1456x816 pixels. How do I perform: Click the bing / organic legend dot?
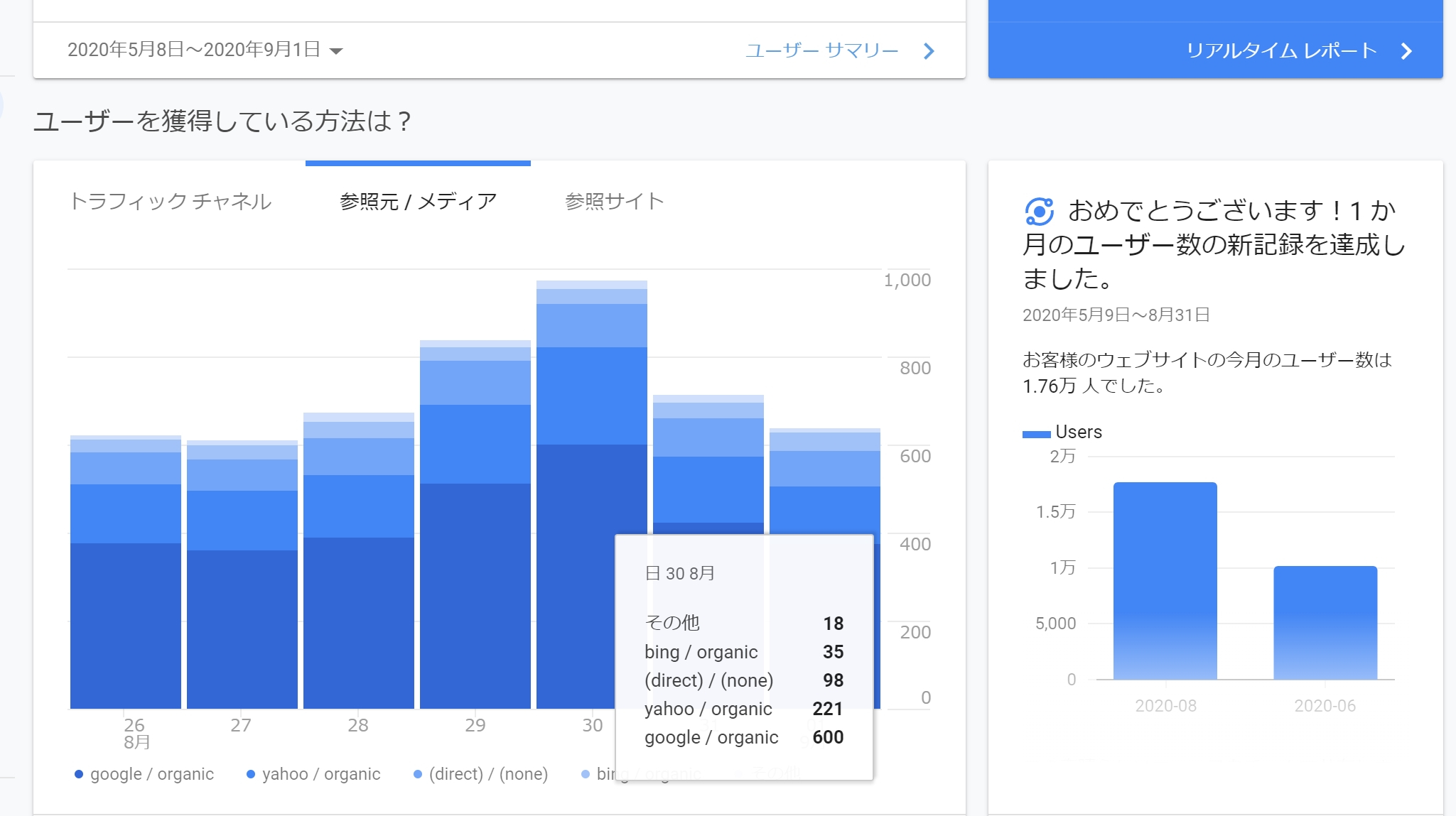(x=586, y=774)
